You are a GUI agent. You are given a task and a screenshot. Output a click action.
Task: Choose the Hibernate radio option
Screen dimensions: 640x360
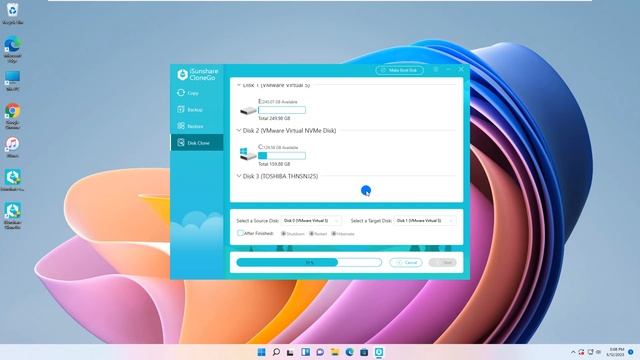click(333, 234)
